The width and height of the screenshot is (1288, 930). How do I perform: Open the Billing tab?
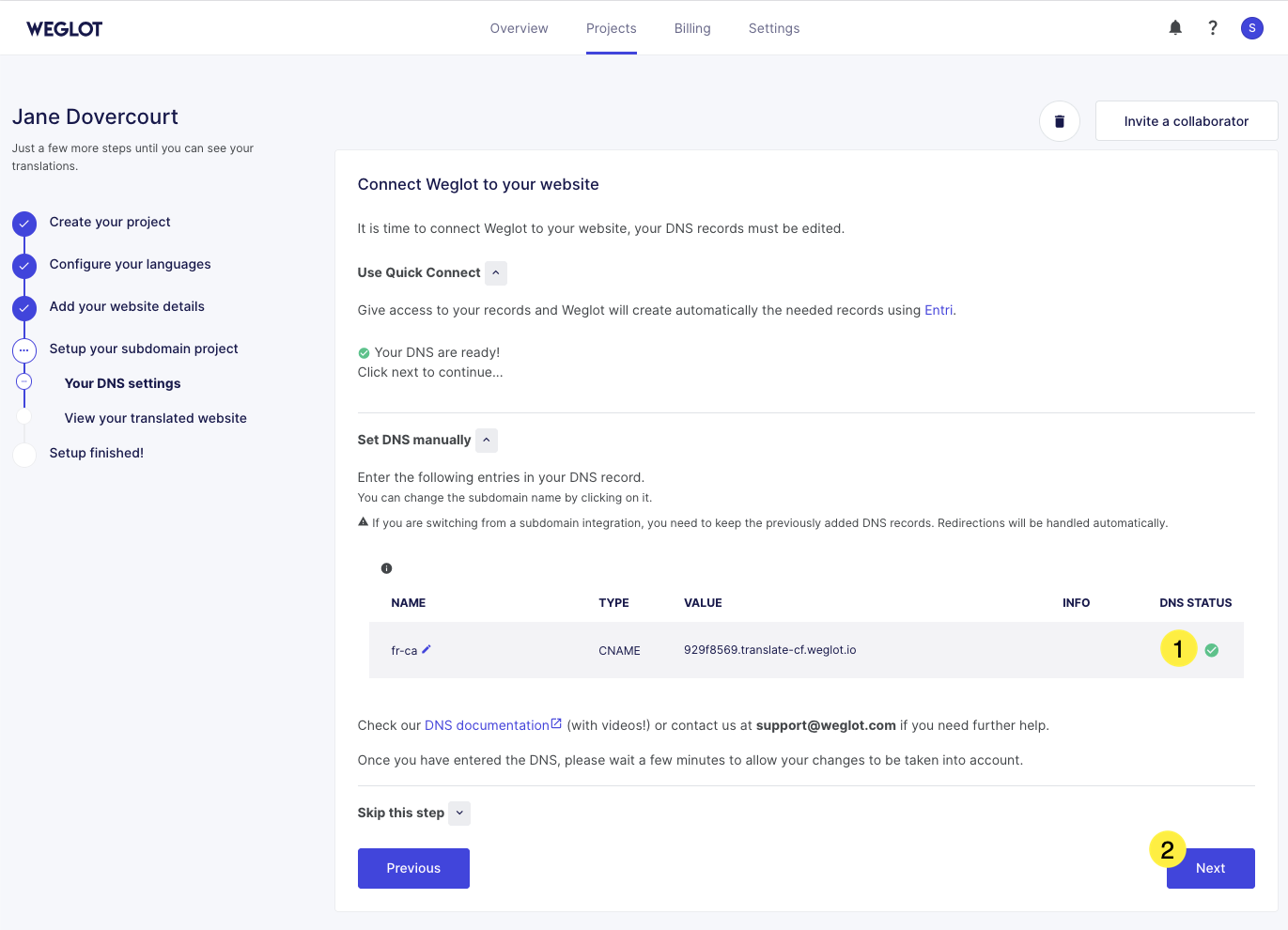(692, 28)
